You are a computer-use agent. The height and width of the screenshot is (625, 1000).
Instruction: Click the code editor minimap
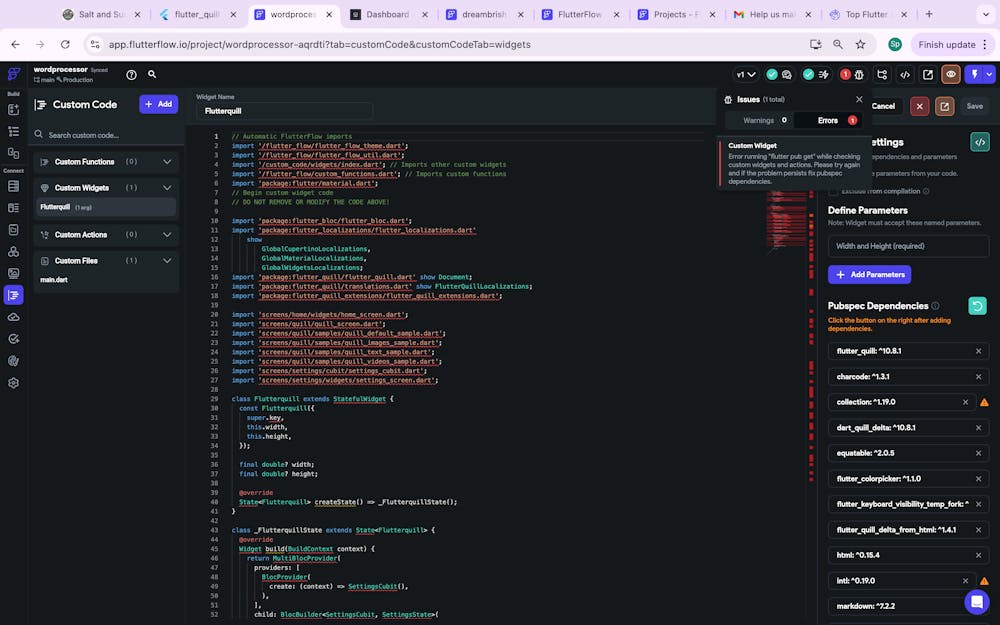788,220
